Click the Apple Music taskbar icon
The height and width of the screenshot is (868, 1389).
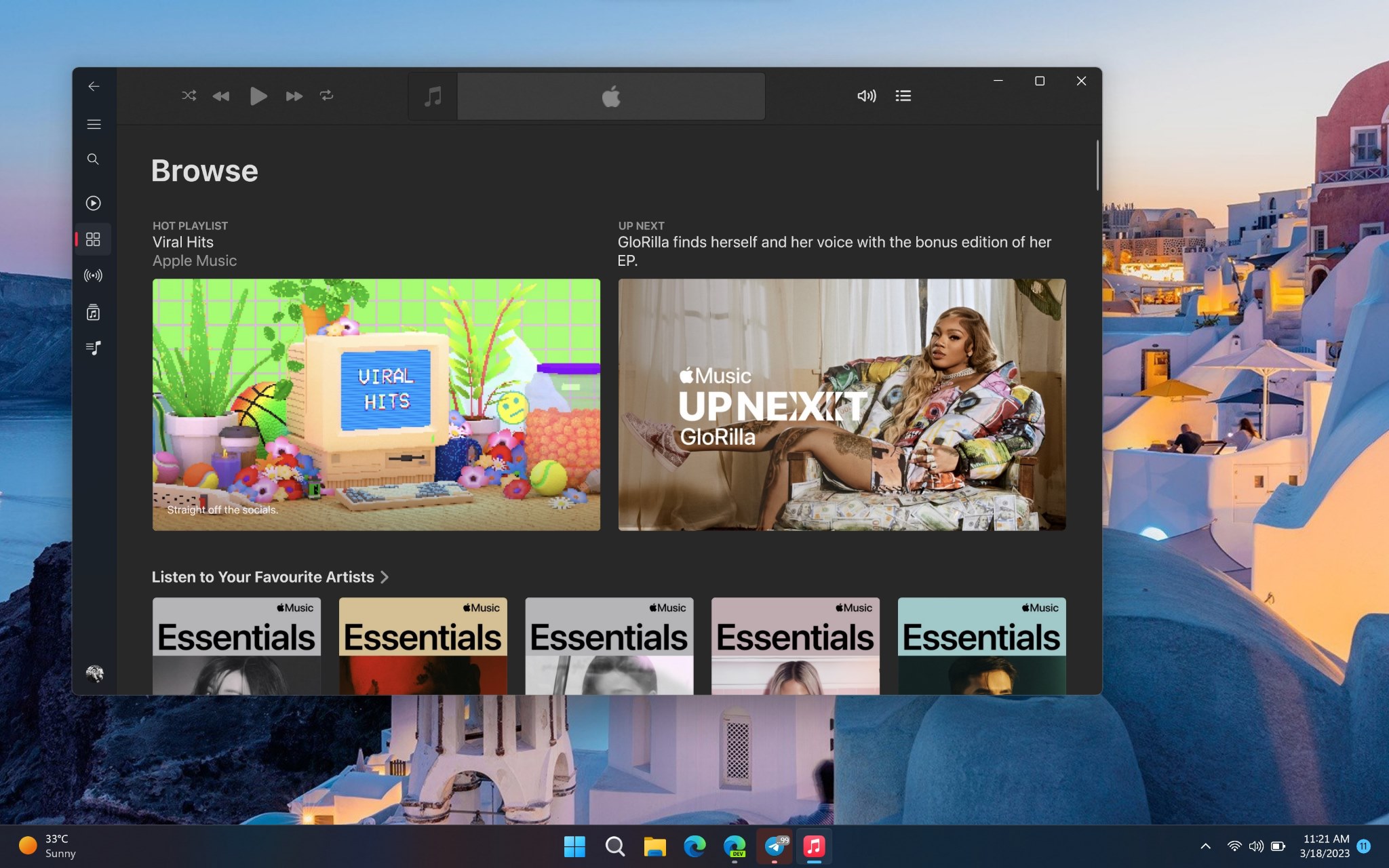coord(815,846)
